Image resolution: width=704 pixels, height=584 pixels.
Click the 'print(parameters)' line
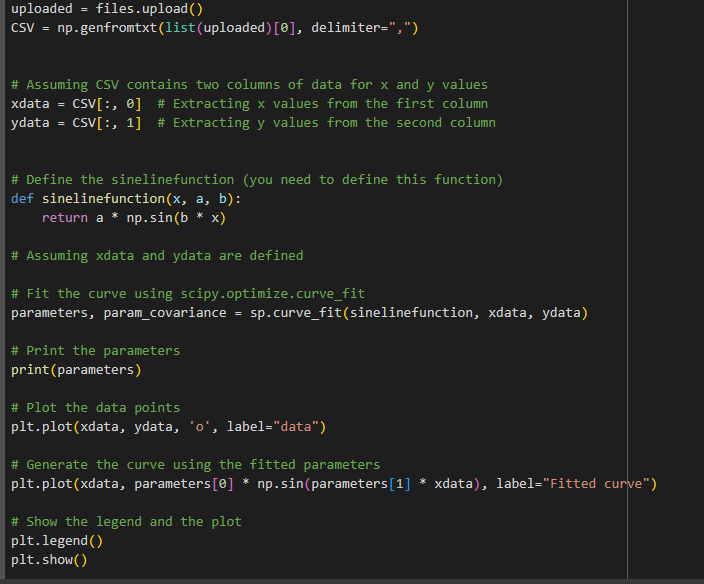[x=76, y=369]
